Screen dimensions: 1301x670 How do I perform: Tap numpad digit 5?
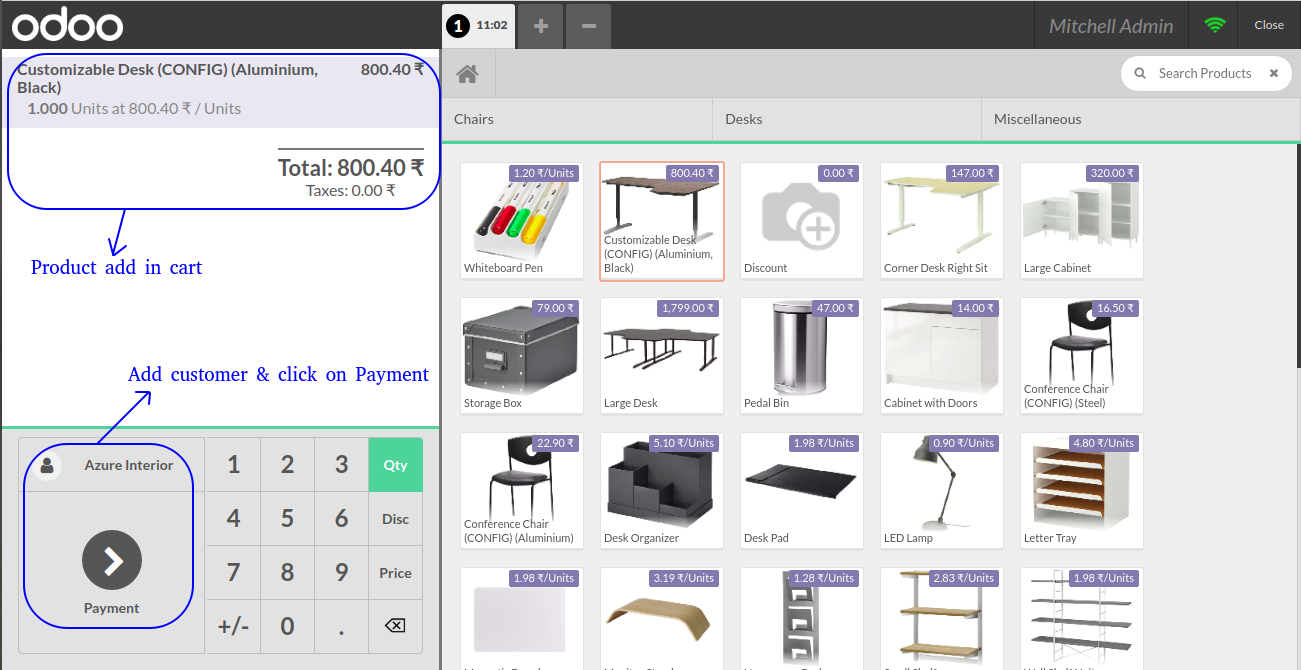pyautogui.click(x=287, y=519)
